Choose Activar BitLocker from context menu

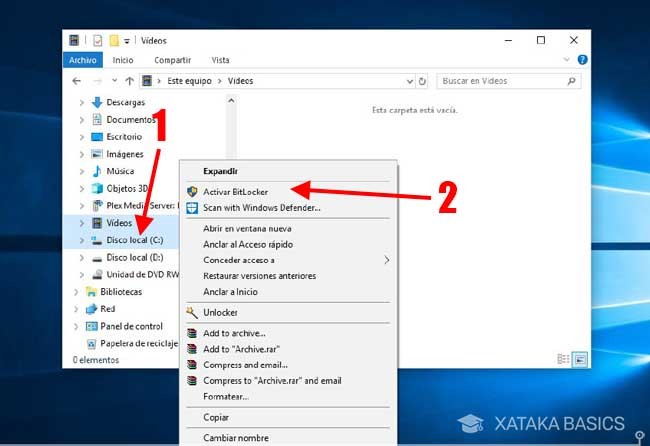click(x=289, y=191)
